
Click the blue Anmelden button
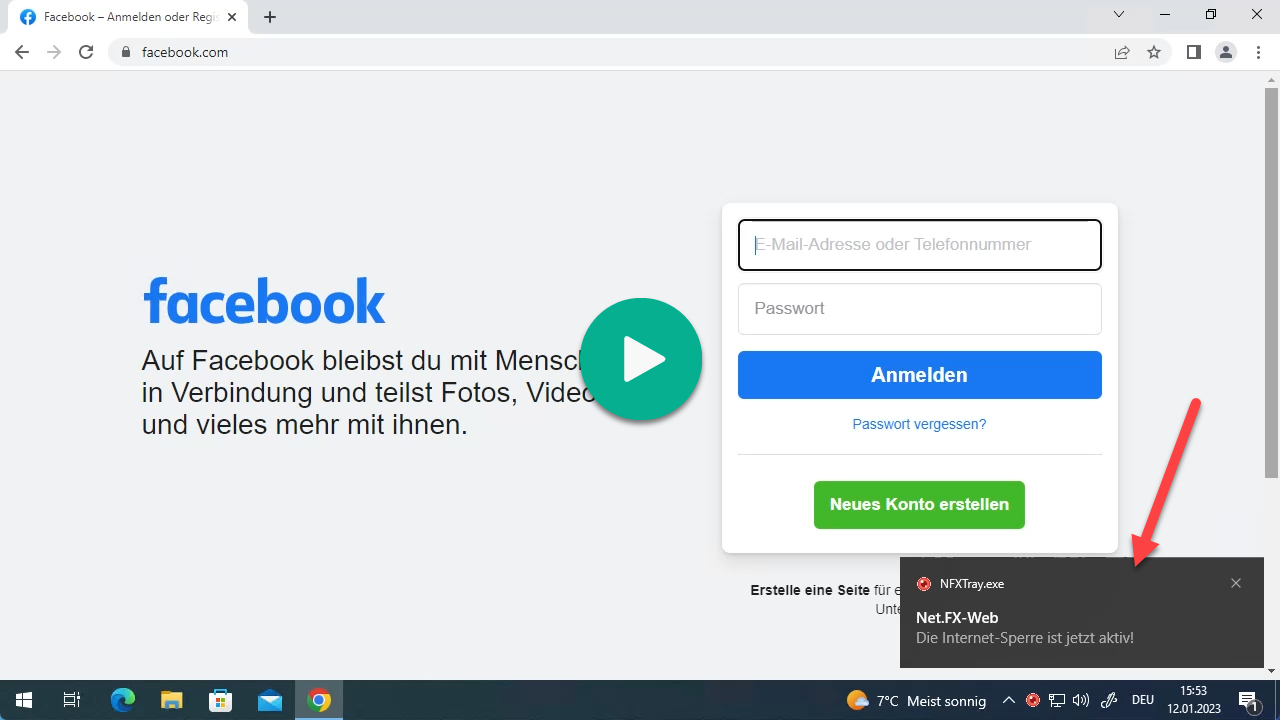click(x=920, y=375)
